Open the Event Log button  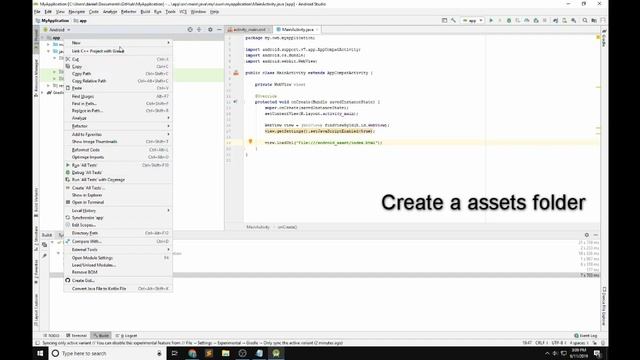586,336
